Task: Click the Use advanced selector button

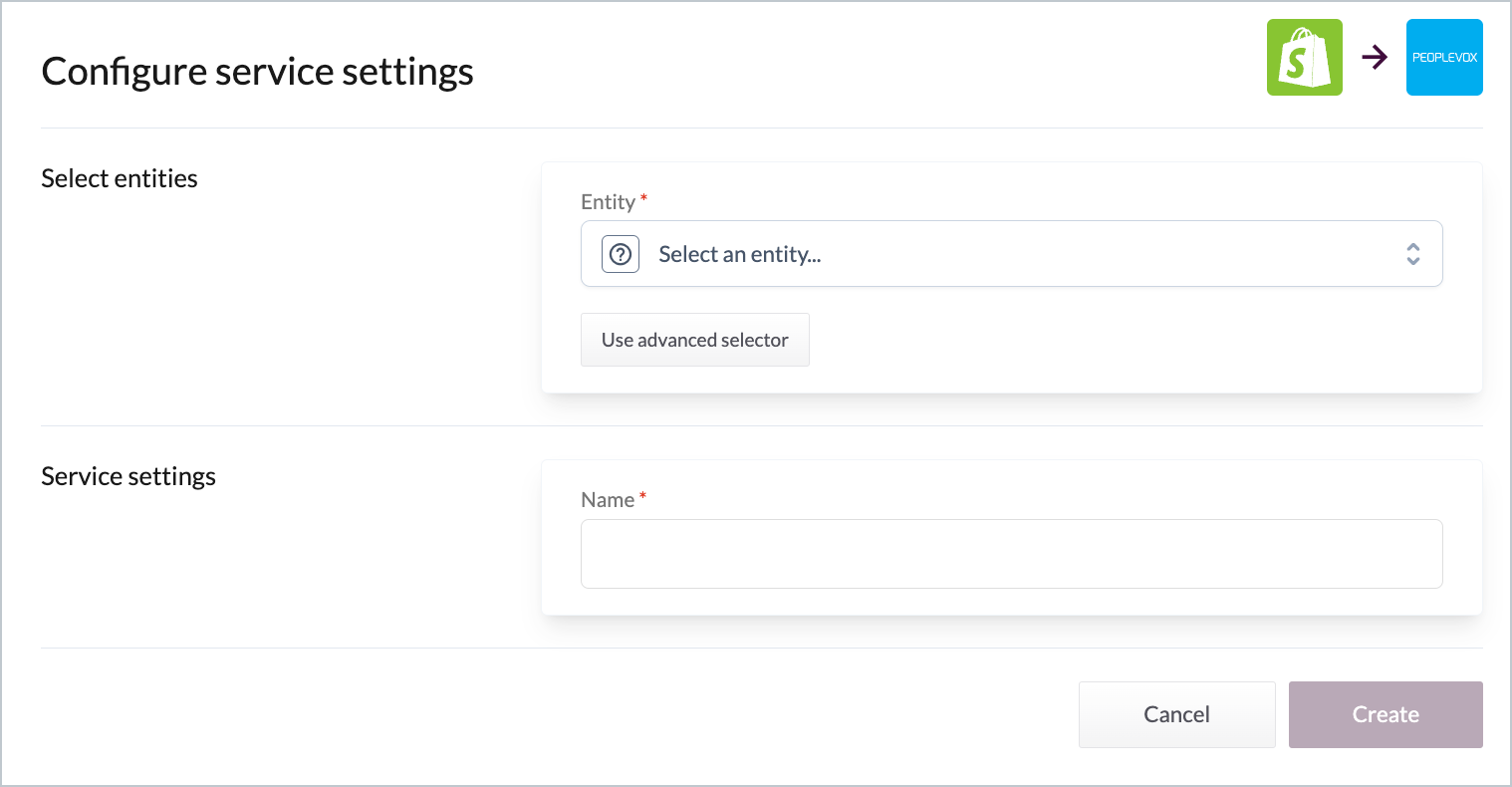Action: (694, 340)
